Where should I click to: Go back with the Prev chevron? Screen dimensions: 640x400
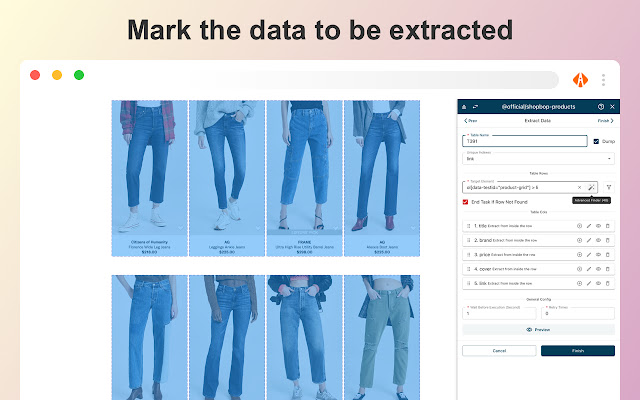(470, 121)
